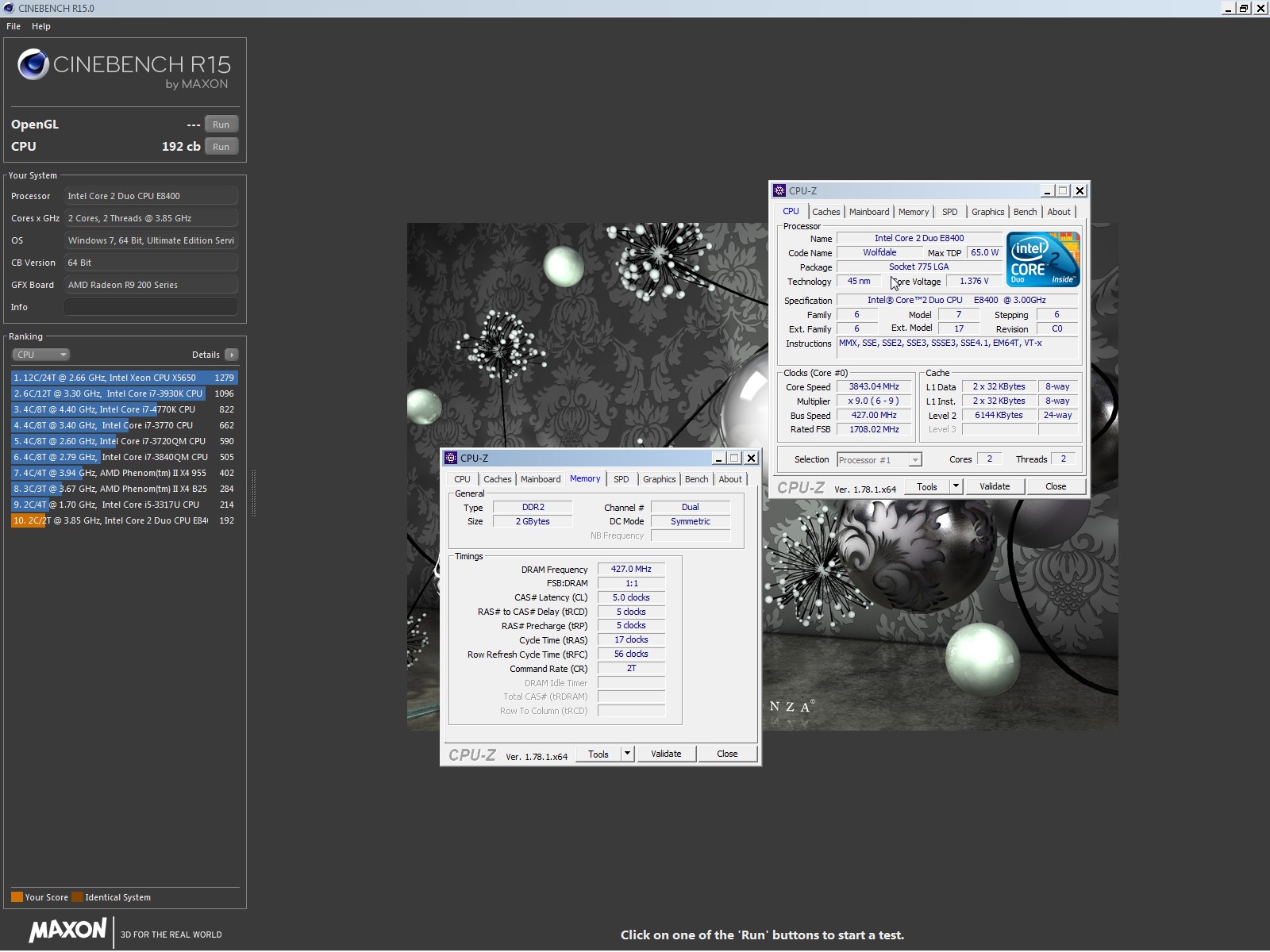Switch to About tab in CPU-Z processor window
1270x952 pixels.
[x=1059, y=212]
